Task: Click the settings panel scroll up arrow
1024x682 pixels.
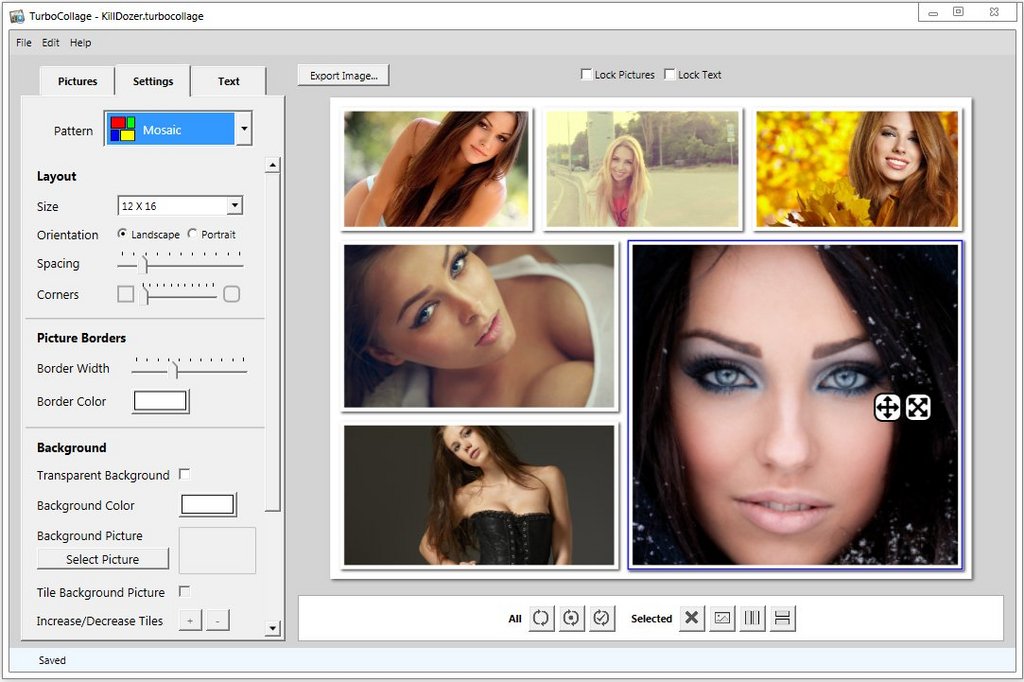Action: 272,165
